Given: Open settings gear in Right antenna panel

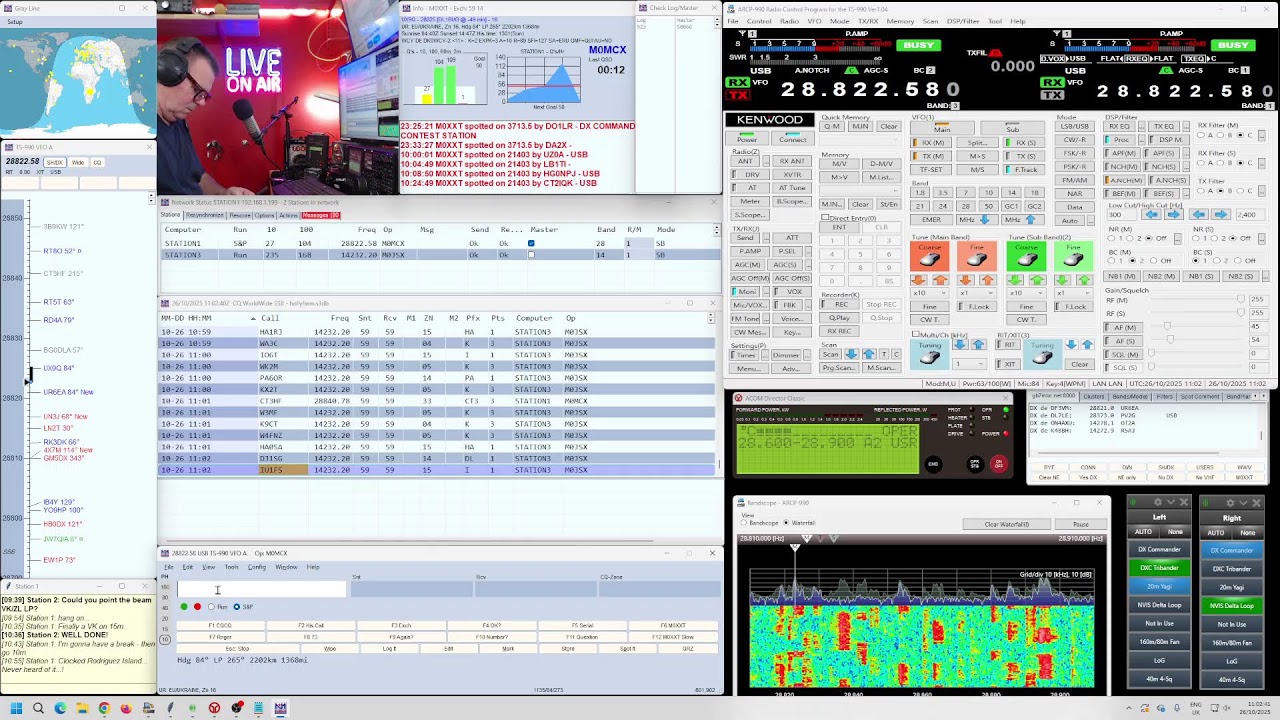Looking at the screenshot, I should 1230,503.
